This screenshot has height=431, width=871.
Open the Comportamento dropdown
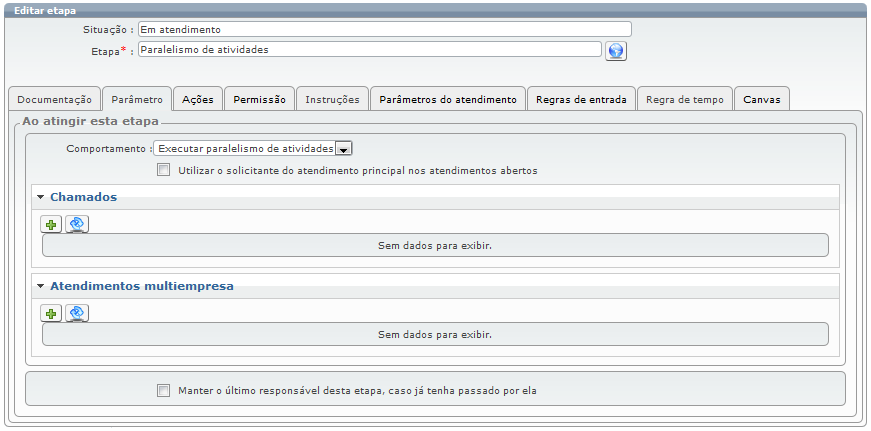coord(343,149)
